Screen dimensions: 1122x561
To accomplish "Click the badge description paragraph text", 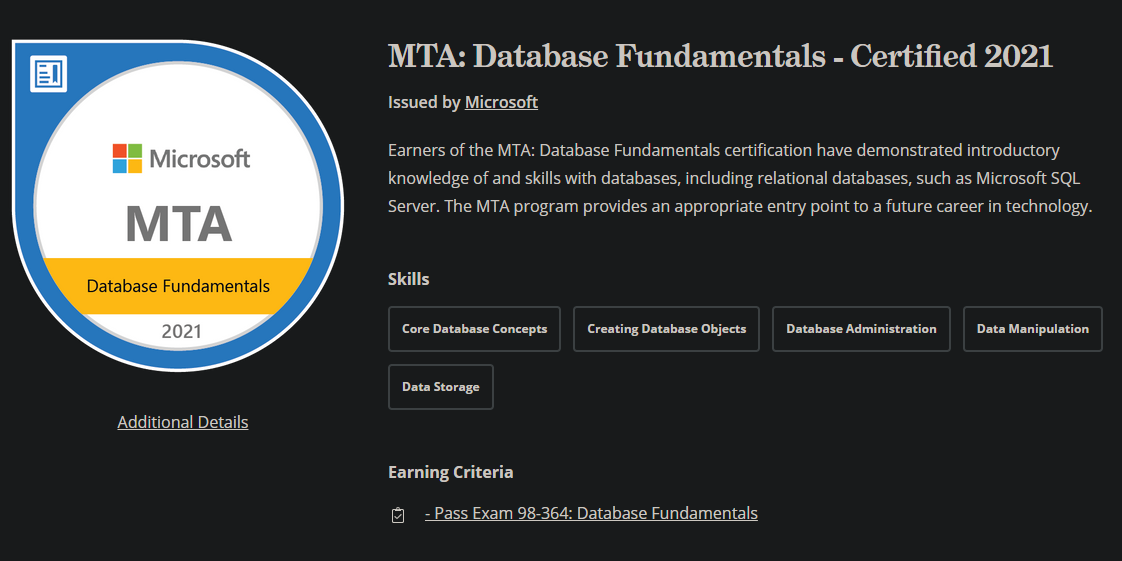I will (741, 179).
